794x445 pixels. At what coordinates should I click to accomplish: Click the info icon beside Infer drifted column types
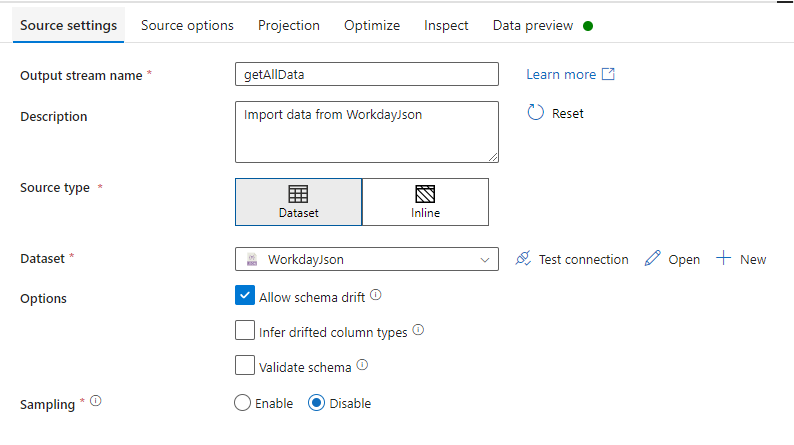tap(418, 330)
